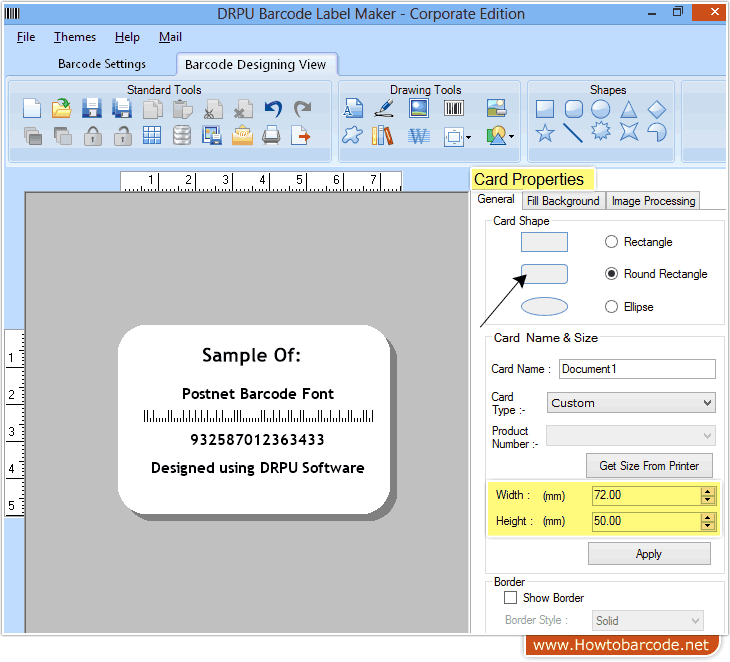The width and height of the screenshot is (730, 662).
Task: Open the Border Style Solid dropdown
Action: coord(648,621)
